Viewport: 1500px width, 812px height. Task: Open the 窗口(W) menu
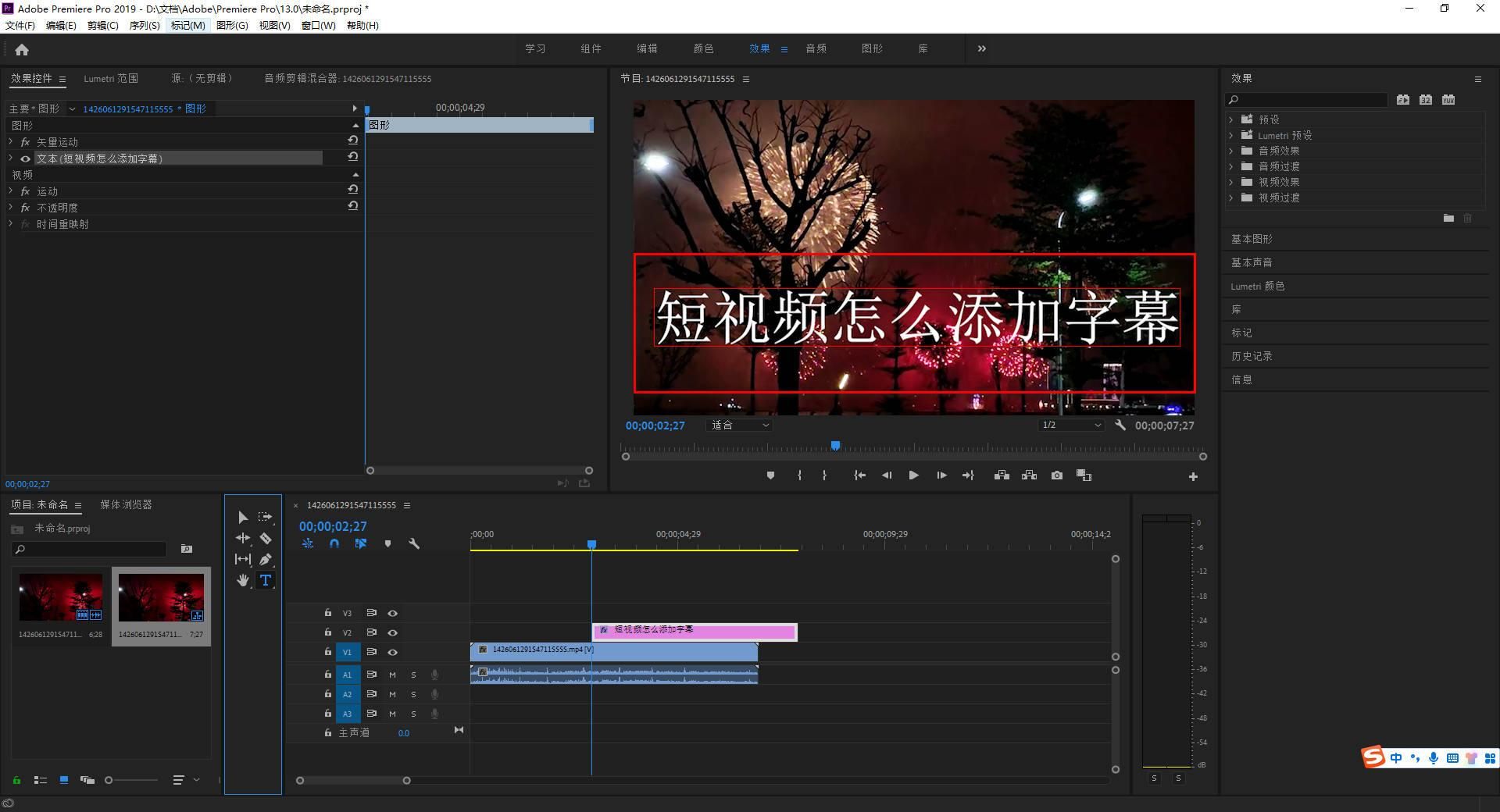(319, 25)
